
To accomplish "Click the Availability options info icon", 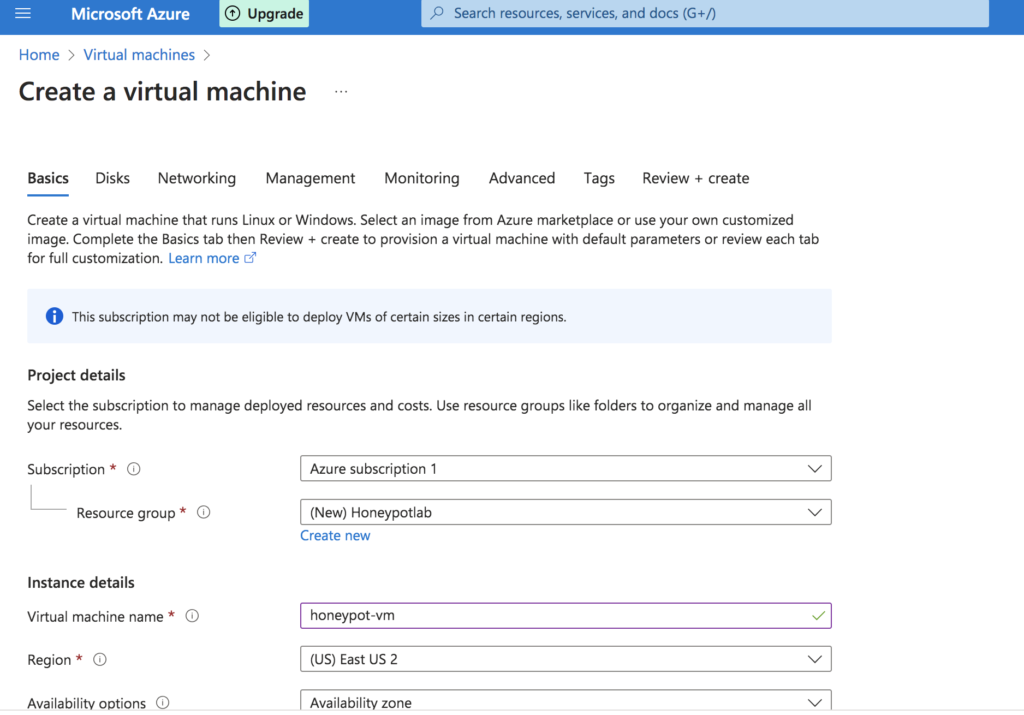I will (x=163, y=703).
